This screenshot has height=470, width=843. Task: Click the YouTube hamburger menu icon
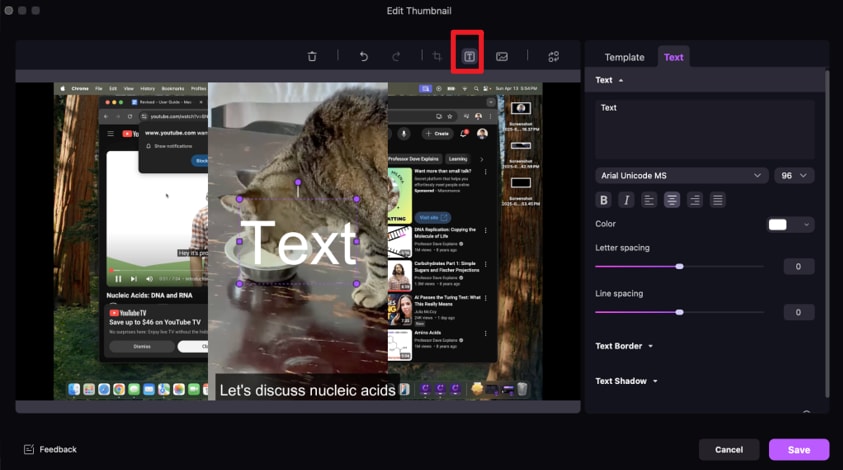point(111,133)
